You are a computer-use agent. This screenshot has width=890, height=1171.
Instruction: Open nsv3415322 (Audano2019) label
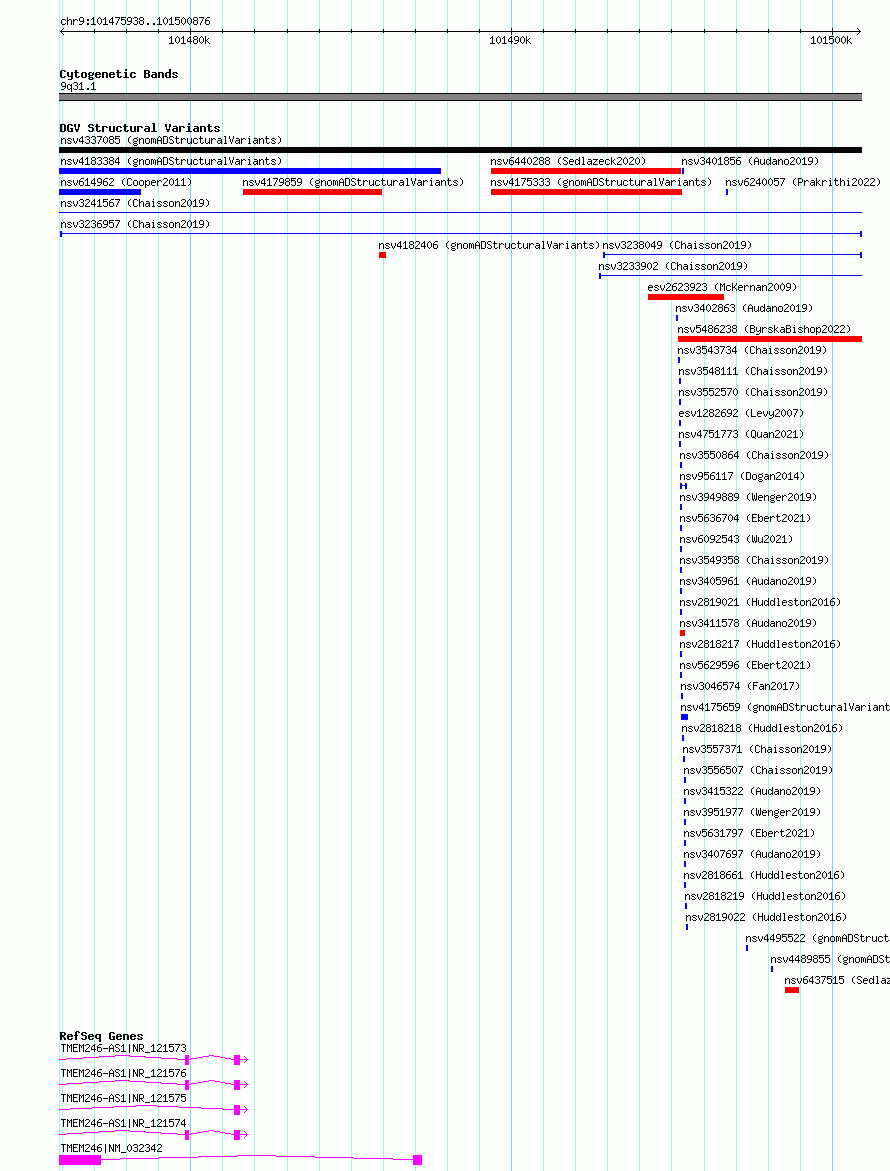(x=752, y=791)
